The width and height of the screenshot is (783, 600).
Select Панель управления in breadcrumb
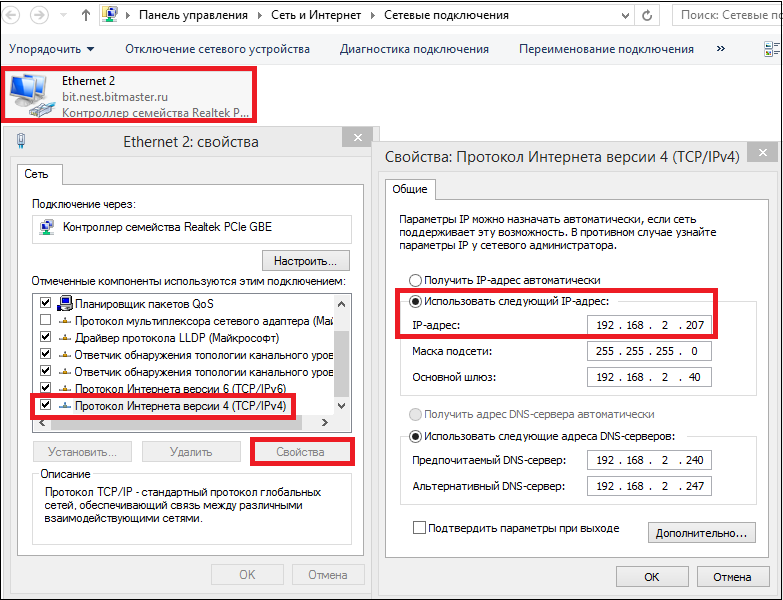[x=193, y=15]
